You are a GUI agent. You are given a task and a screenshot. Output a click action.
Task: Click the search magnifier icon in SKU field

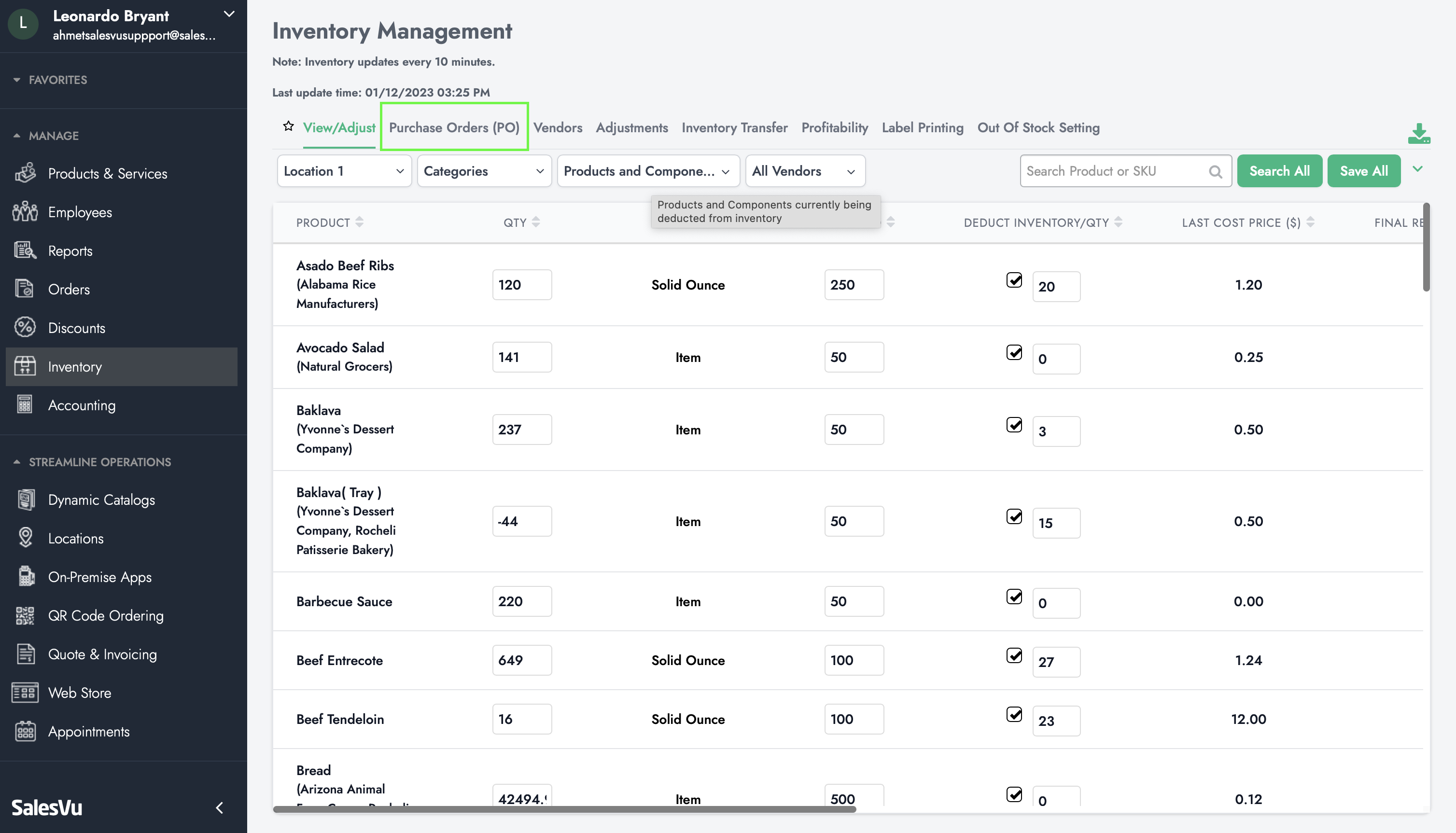tap(1215, 172)
